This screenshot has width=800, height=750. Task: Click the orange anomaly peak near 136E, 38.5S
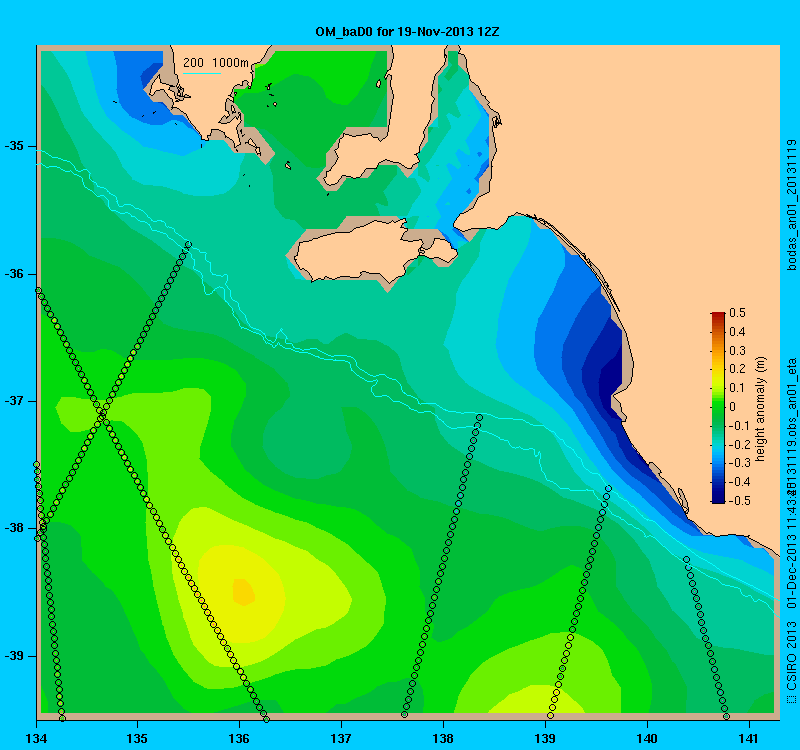point(243,592)
